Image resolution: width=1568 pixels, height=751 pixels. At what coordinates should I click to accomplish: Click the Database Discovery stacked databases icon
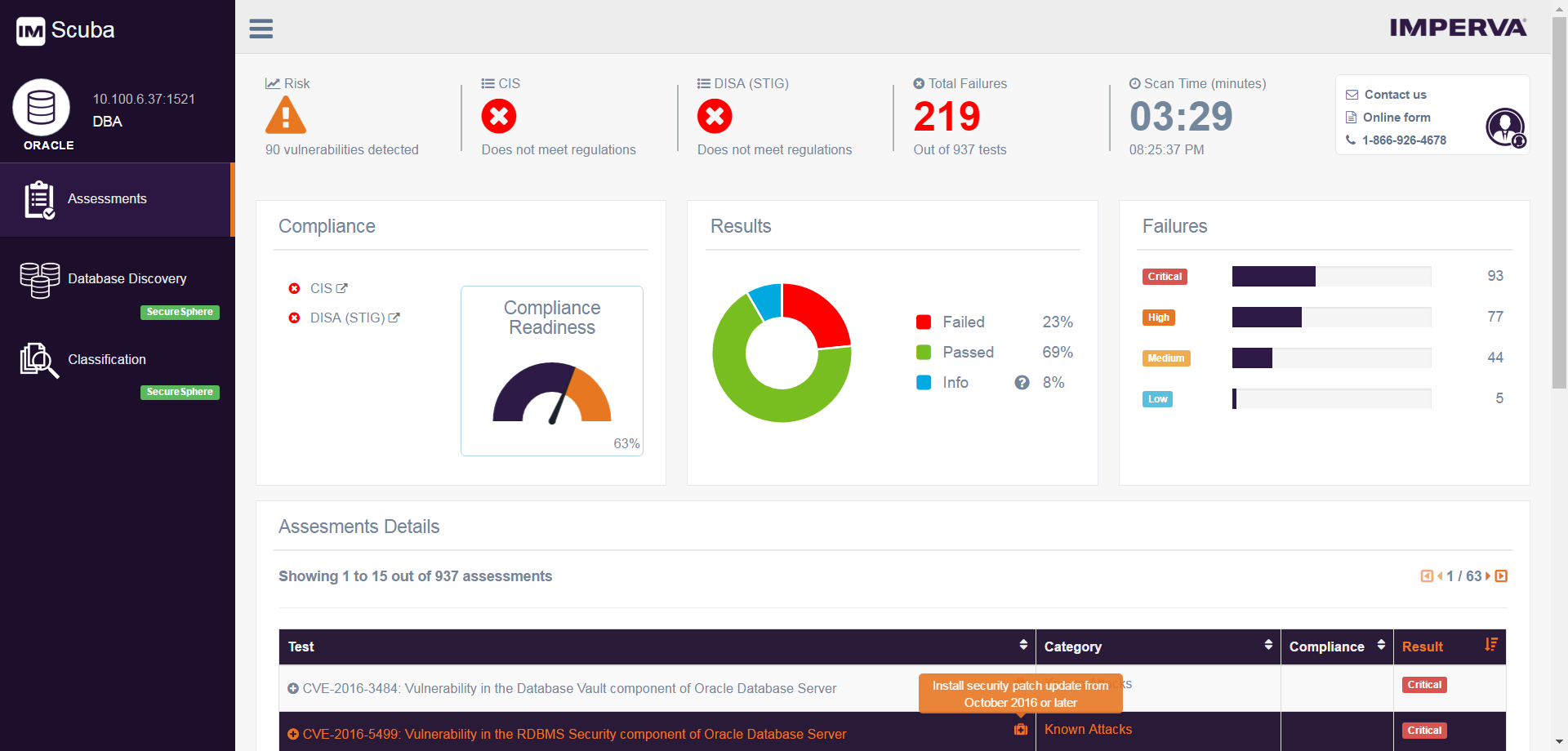pyautogui.click(x=40, y=280)
